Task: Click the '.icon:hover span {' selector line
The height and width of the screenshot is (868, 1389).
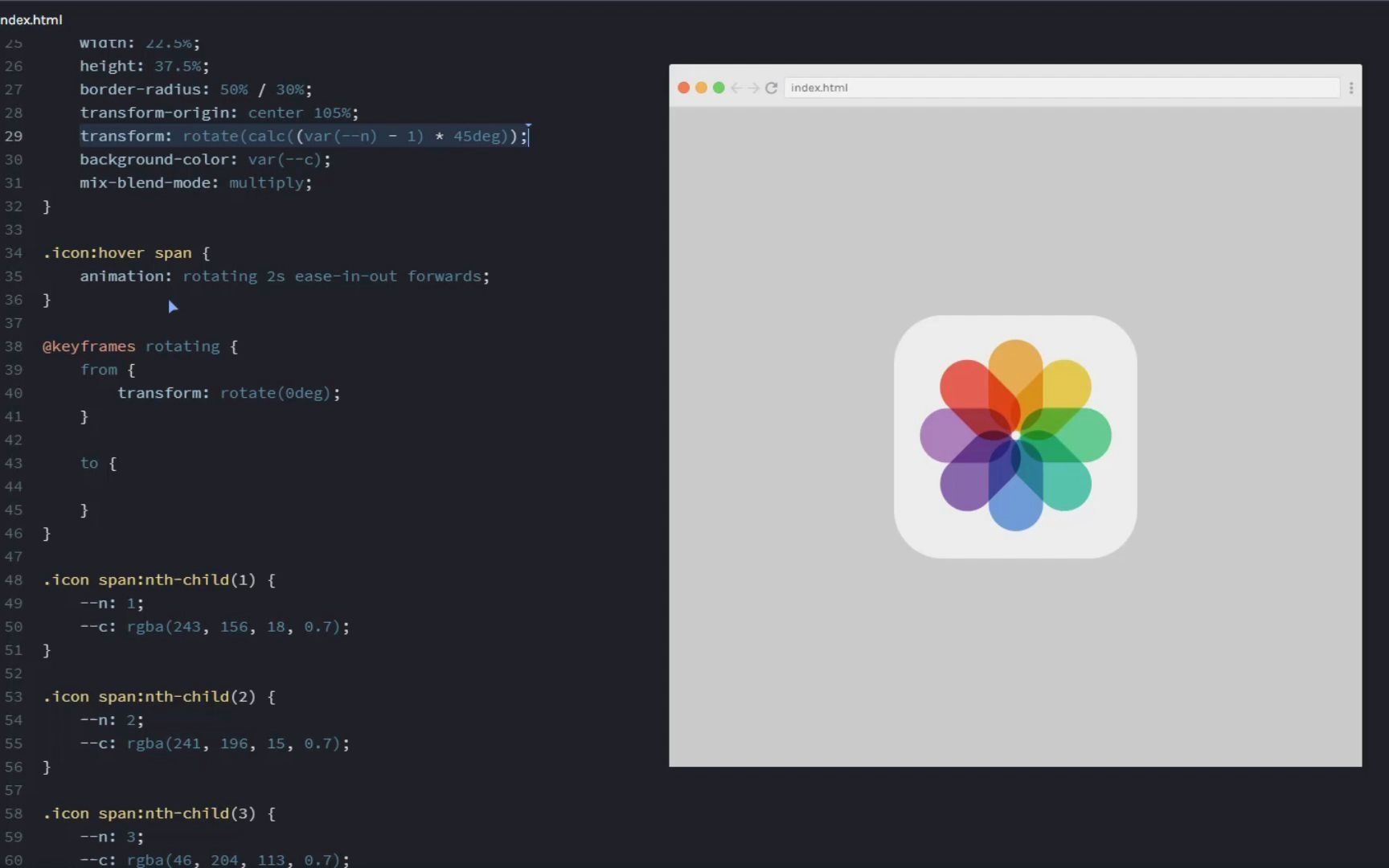Action: click(x=126, y=252)
